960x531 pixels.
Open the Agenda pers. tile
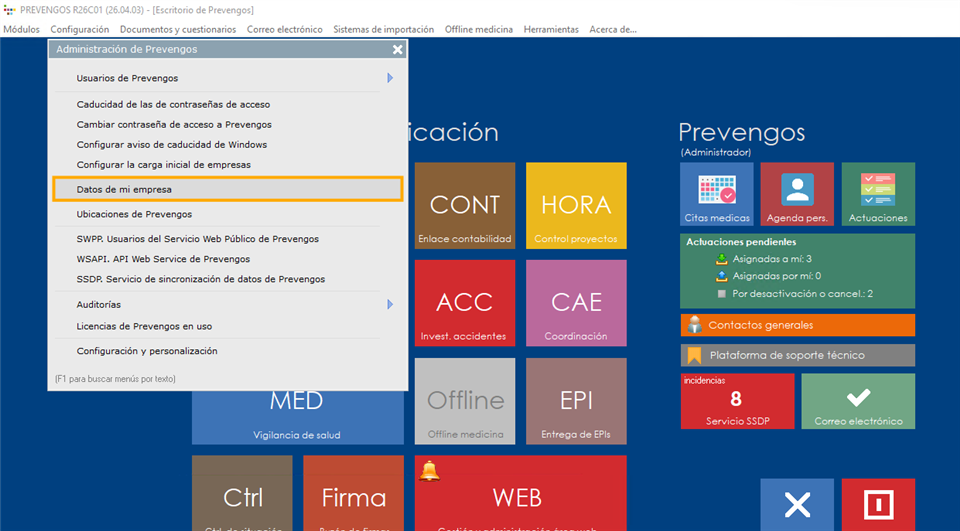796,194
